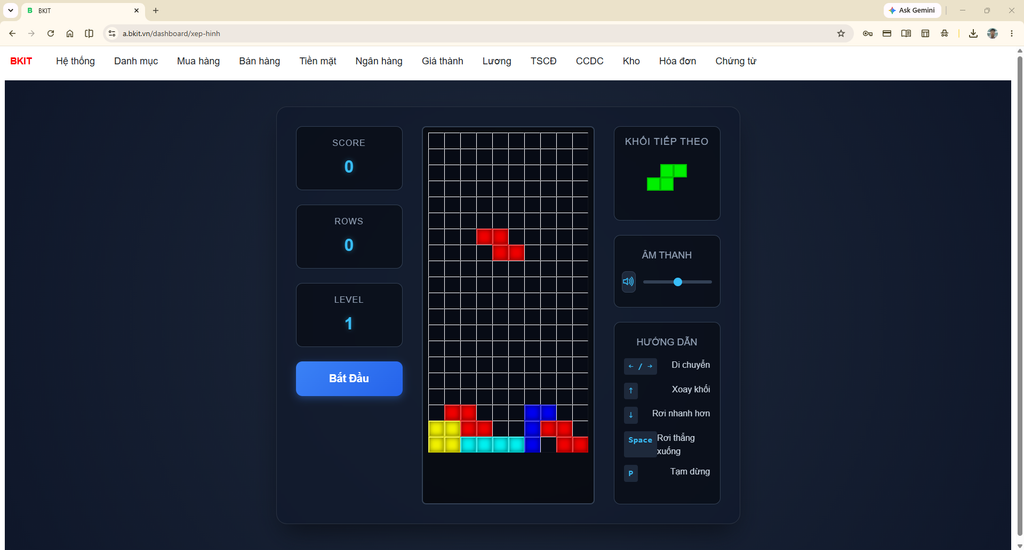Click the Rơi nhanh hơn instruction text
Screen dimensions: 1024x550
pos(680,413)
